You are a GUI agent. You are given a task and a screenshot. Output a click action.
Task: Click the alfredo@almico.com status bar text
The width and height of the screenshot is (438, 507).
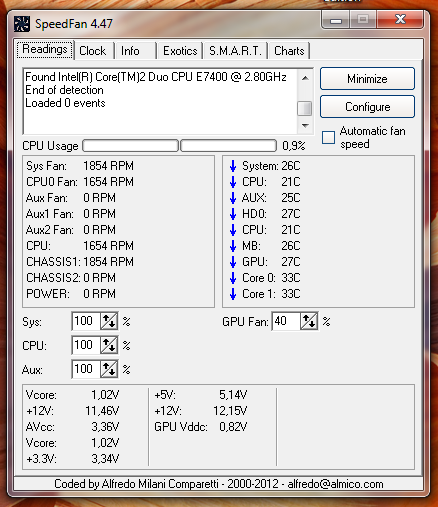click(335, 484)
